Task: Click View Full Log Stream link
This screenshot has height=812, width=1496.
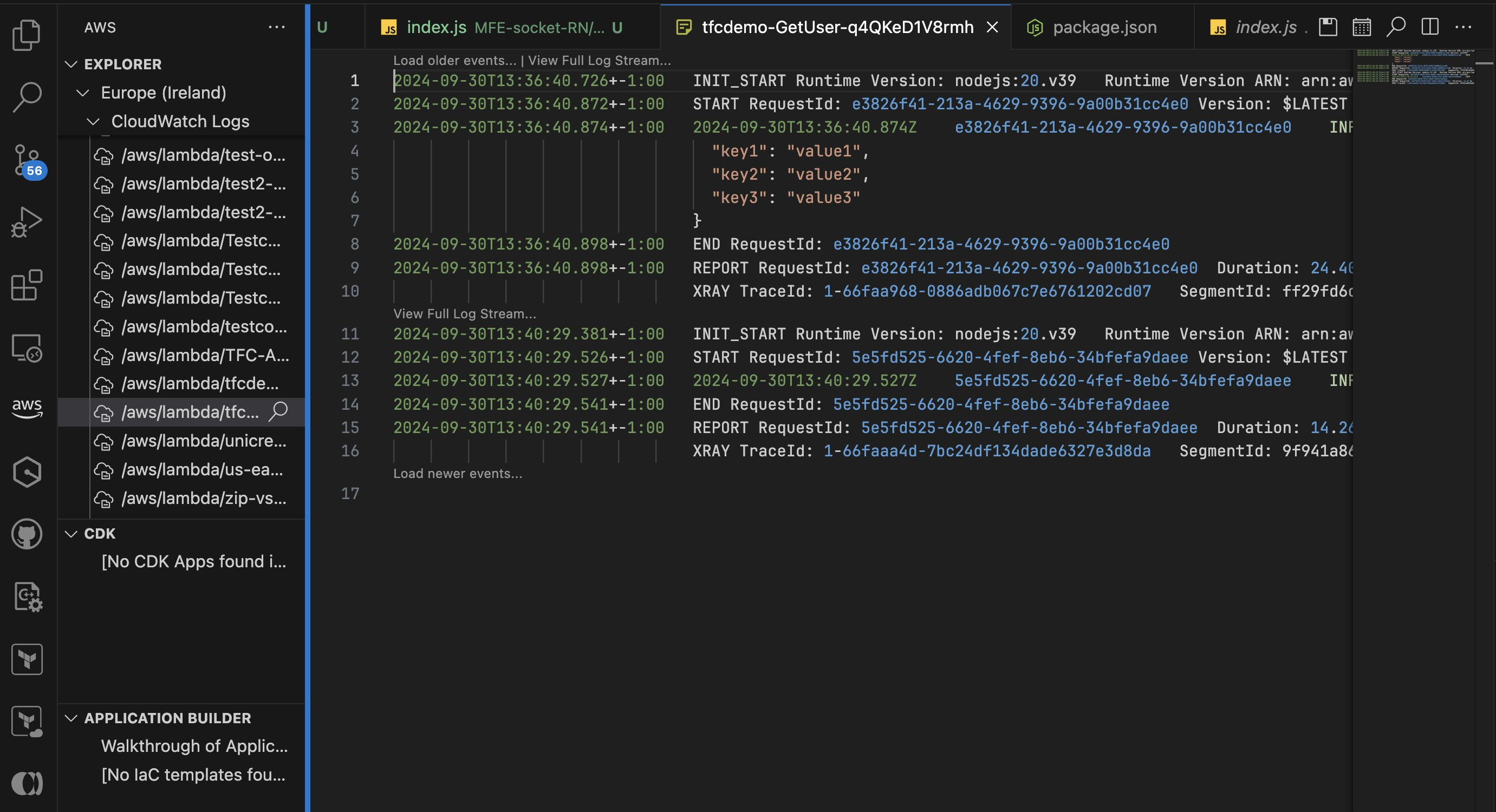Action: tap(601, 60)
